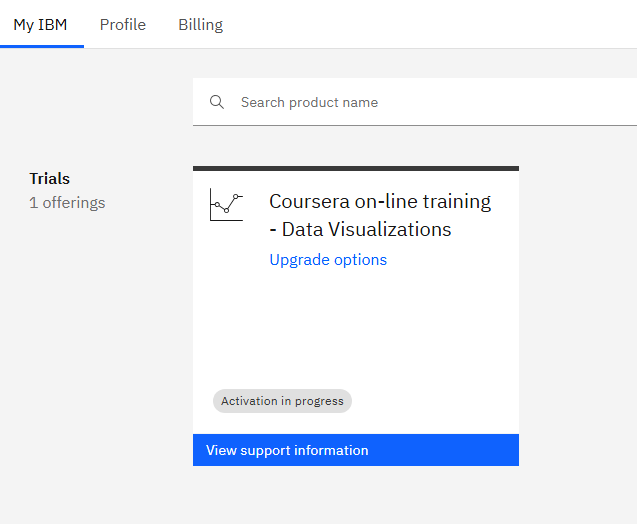Screen dimensions: 637x524
Task: Click the dark top bar of trial card
Action: (355, 169)
